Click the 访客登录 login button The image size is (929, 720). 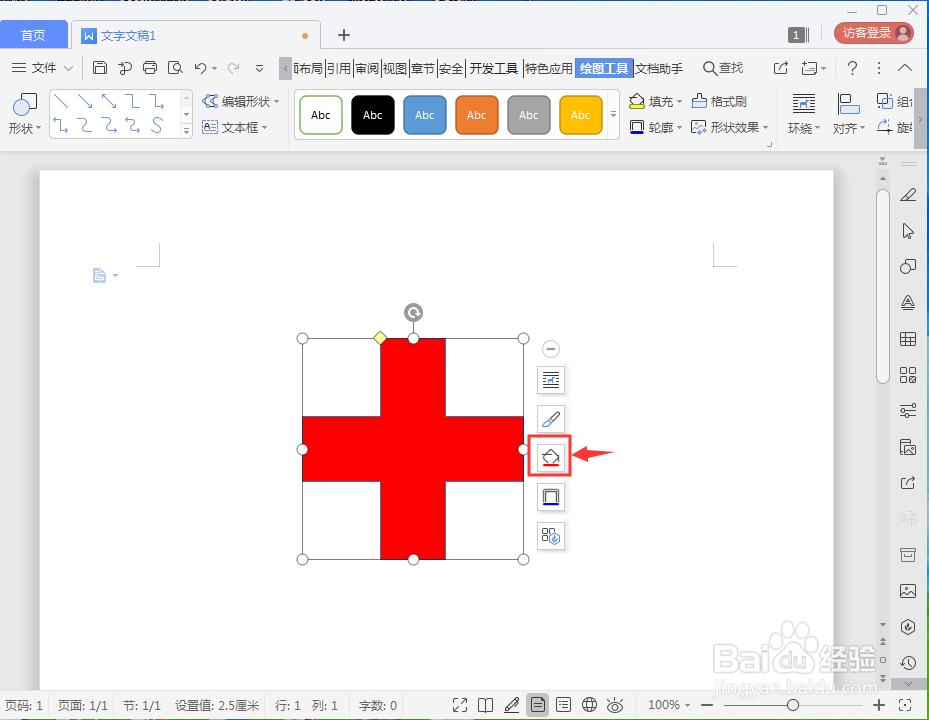[874, 33]
